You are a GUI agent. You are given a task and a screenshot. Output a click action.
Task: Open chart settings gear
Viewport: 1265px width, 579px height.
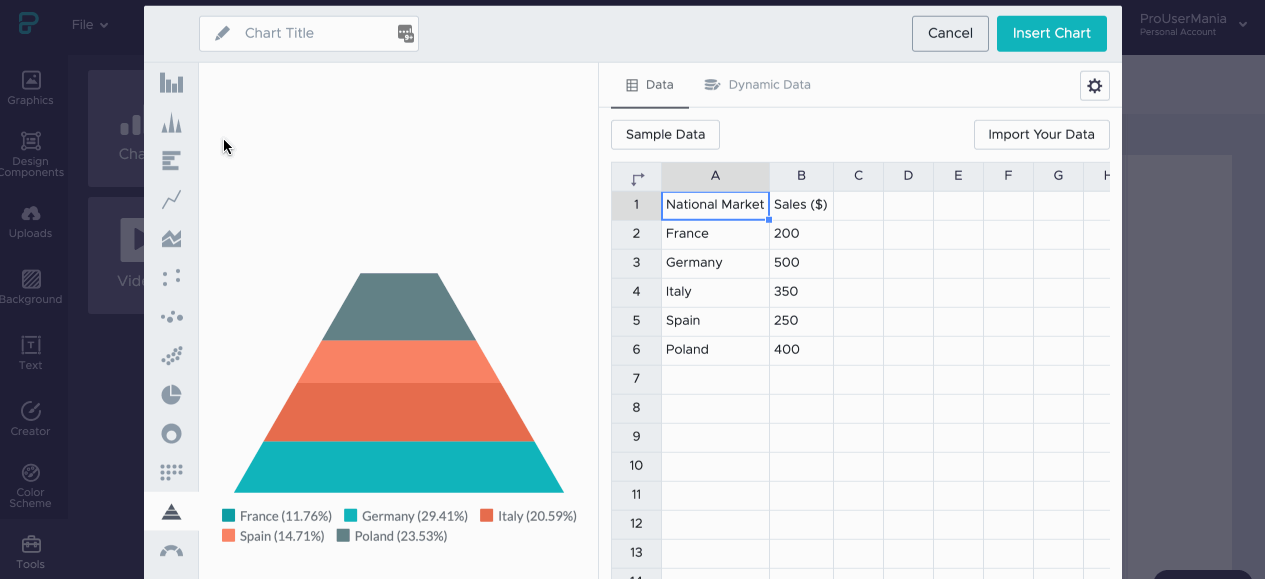tap(1095, 86)
